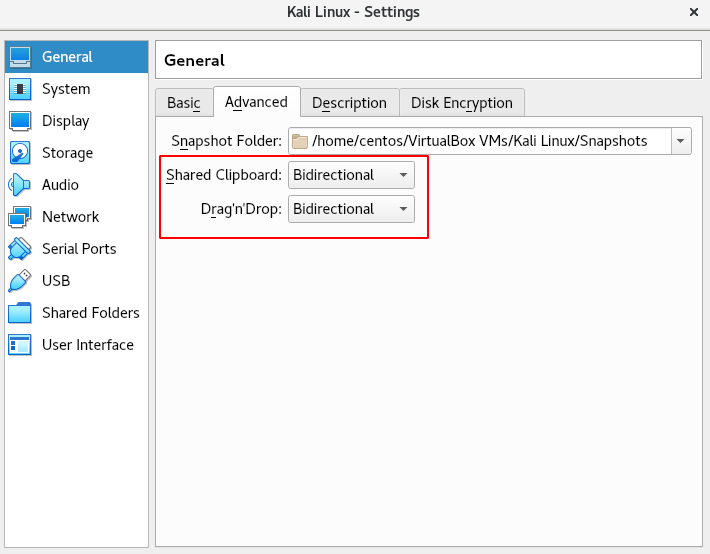Click the Snapshot Folder path field

click(x=480, y=141)
